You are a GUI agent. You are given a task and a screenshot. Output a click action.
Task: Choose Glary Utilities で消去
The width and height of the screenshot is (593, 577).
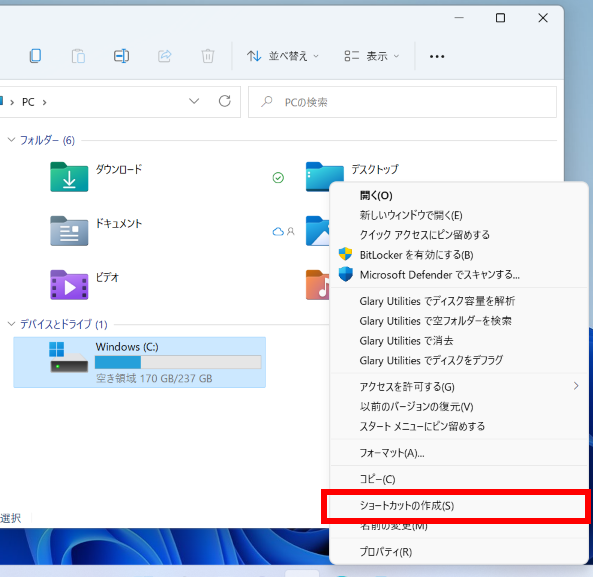459,341
